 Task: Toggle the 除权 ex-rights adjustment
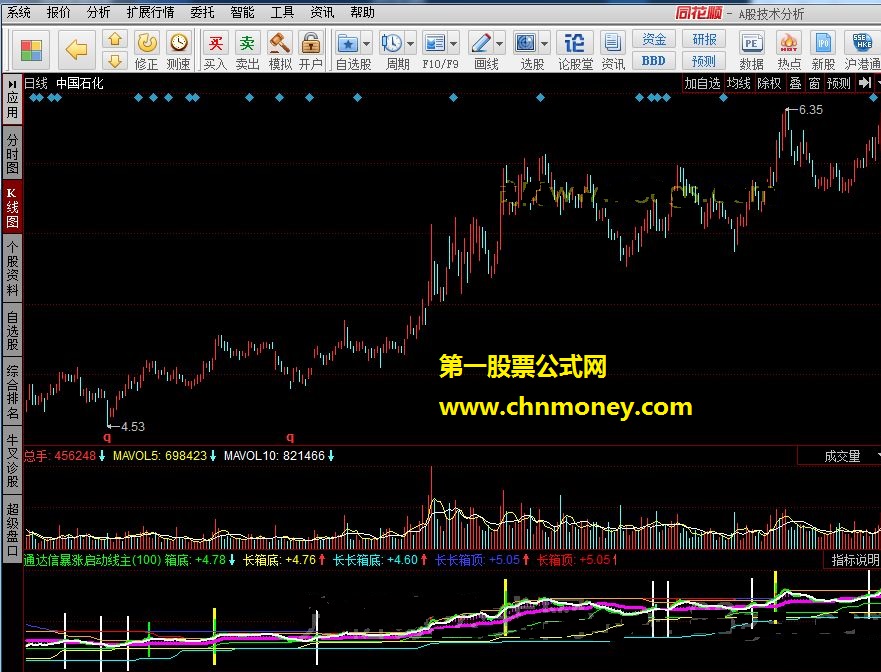tap(769, 83)
